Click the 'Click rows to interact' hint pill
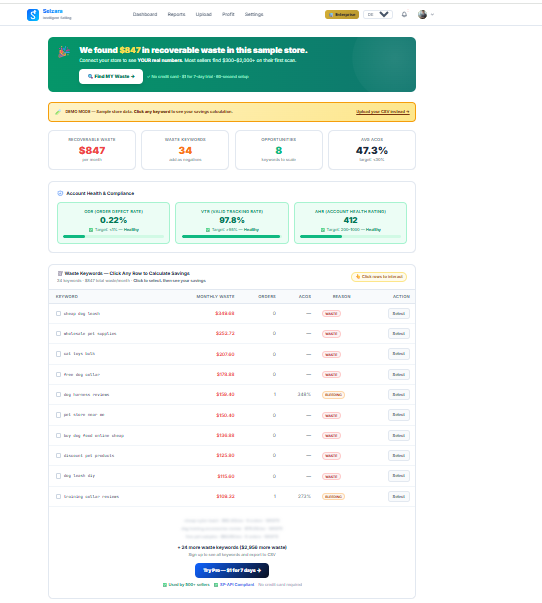542x603 pixels. 379,277
